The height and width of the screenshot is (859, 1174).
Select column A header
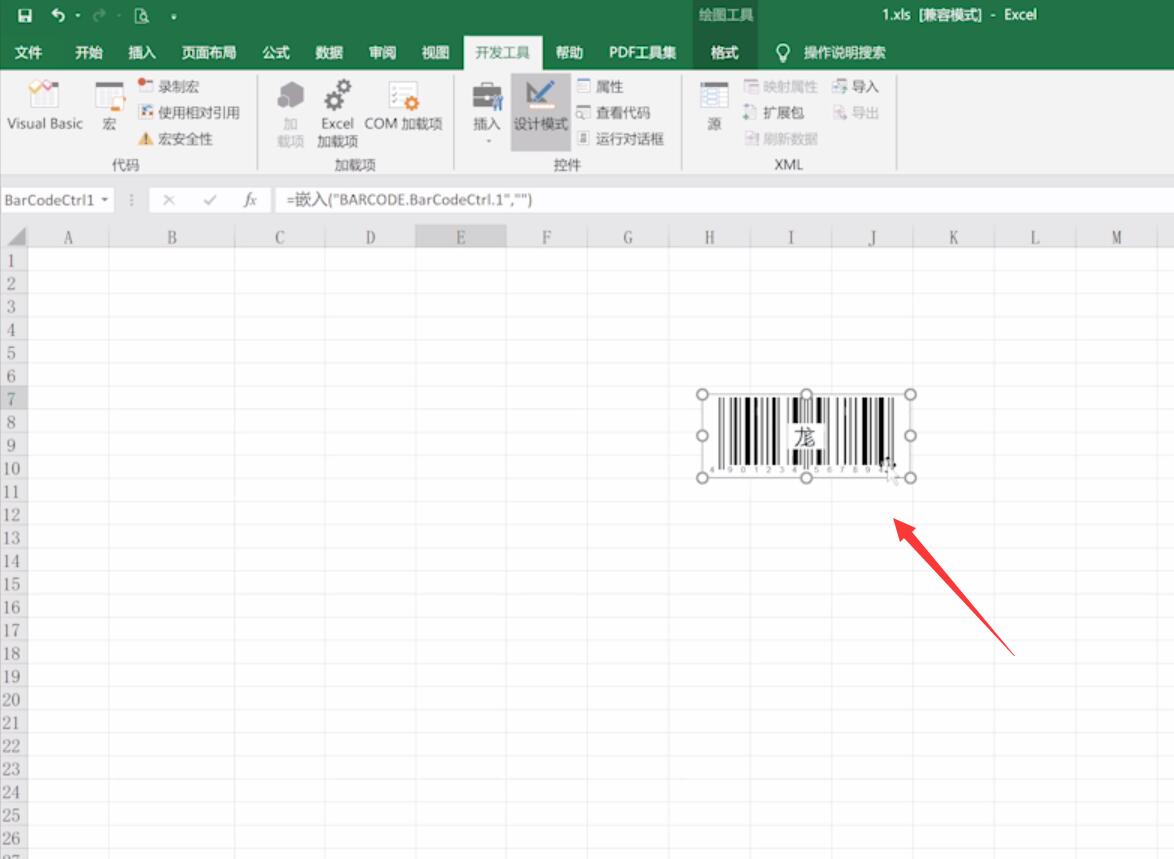(x=68, y=237)
